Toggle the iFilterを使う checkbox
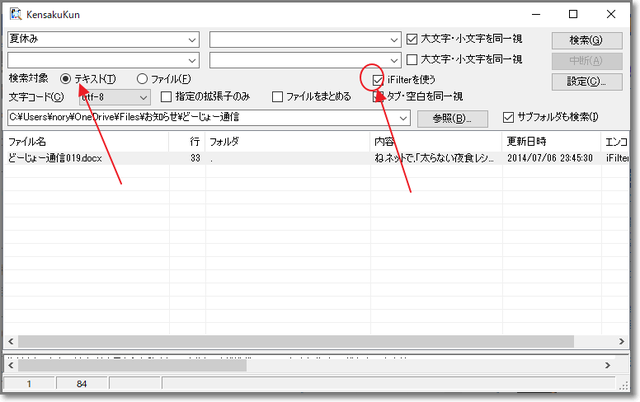The image size is (640, 402). 378,79
